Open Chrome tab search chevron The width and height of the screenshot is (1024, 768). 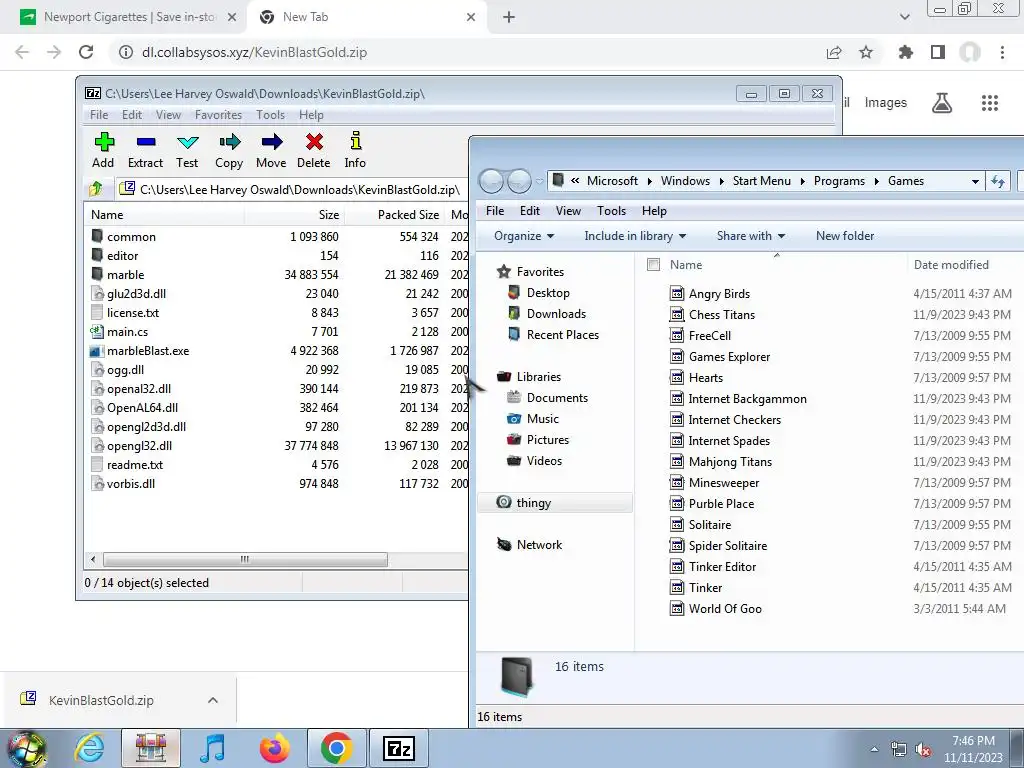904,17
